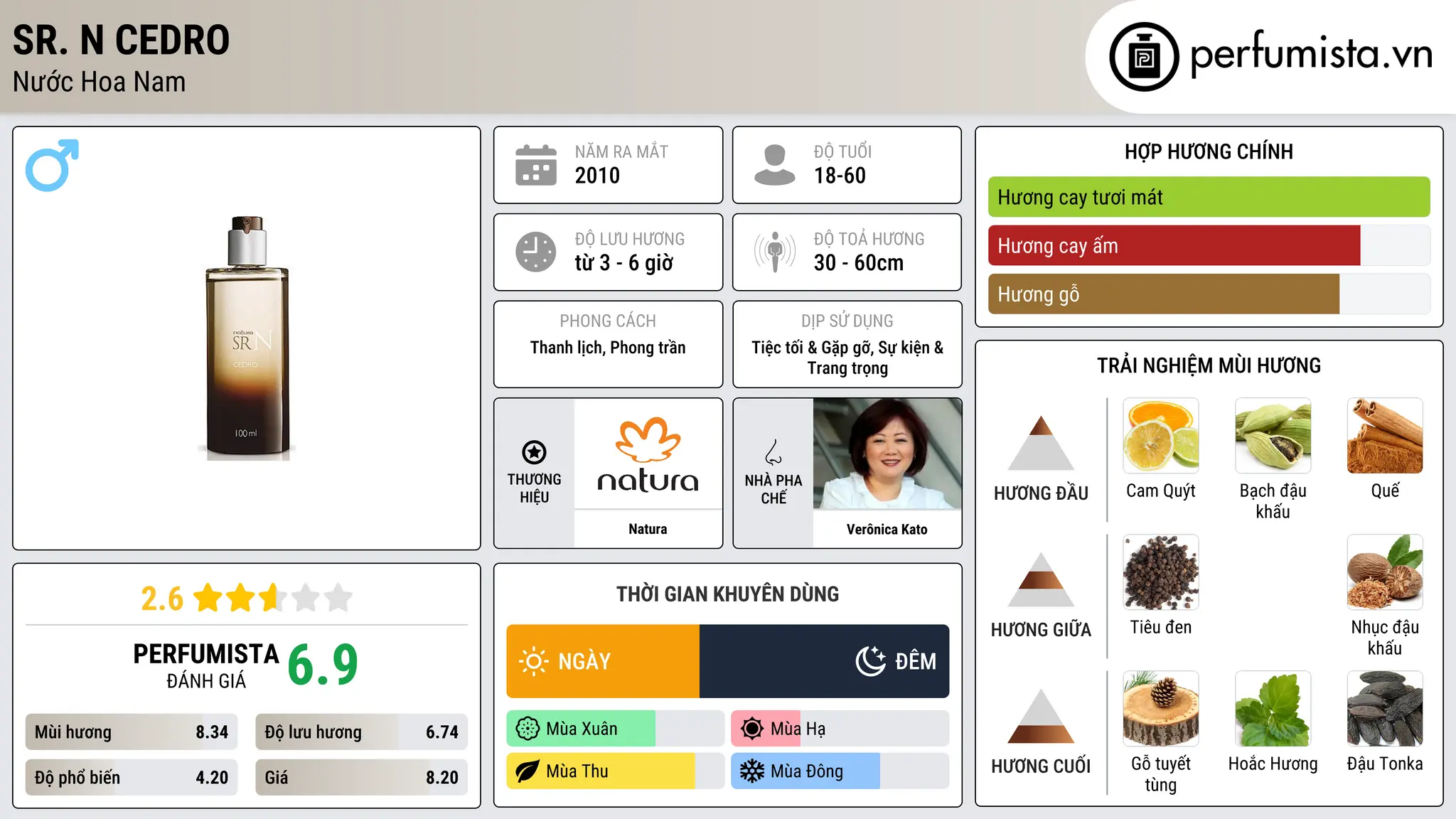Viewport: 1456px width, 819px height.
Task: Open the Tiêu đen black pepper image
Action: [x=1161, y=572]
